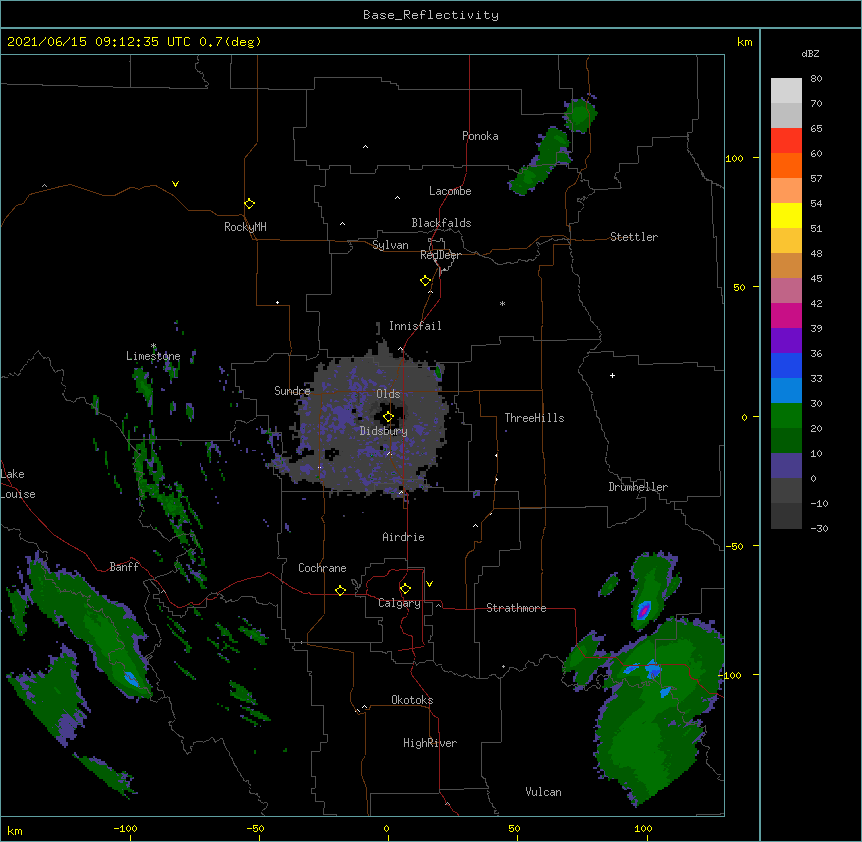Select magenta swatch between 42 and 39 dBZ
Screen dimensions: 862x842
click(786, 315)
